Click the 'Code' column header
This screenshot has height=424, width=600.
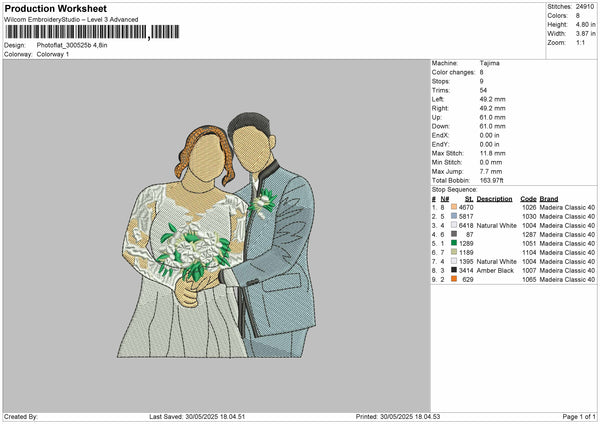coord(528,199)
